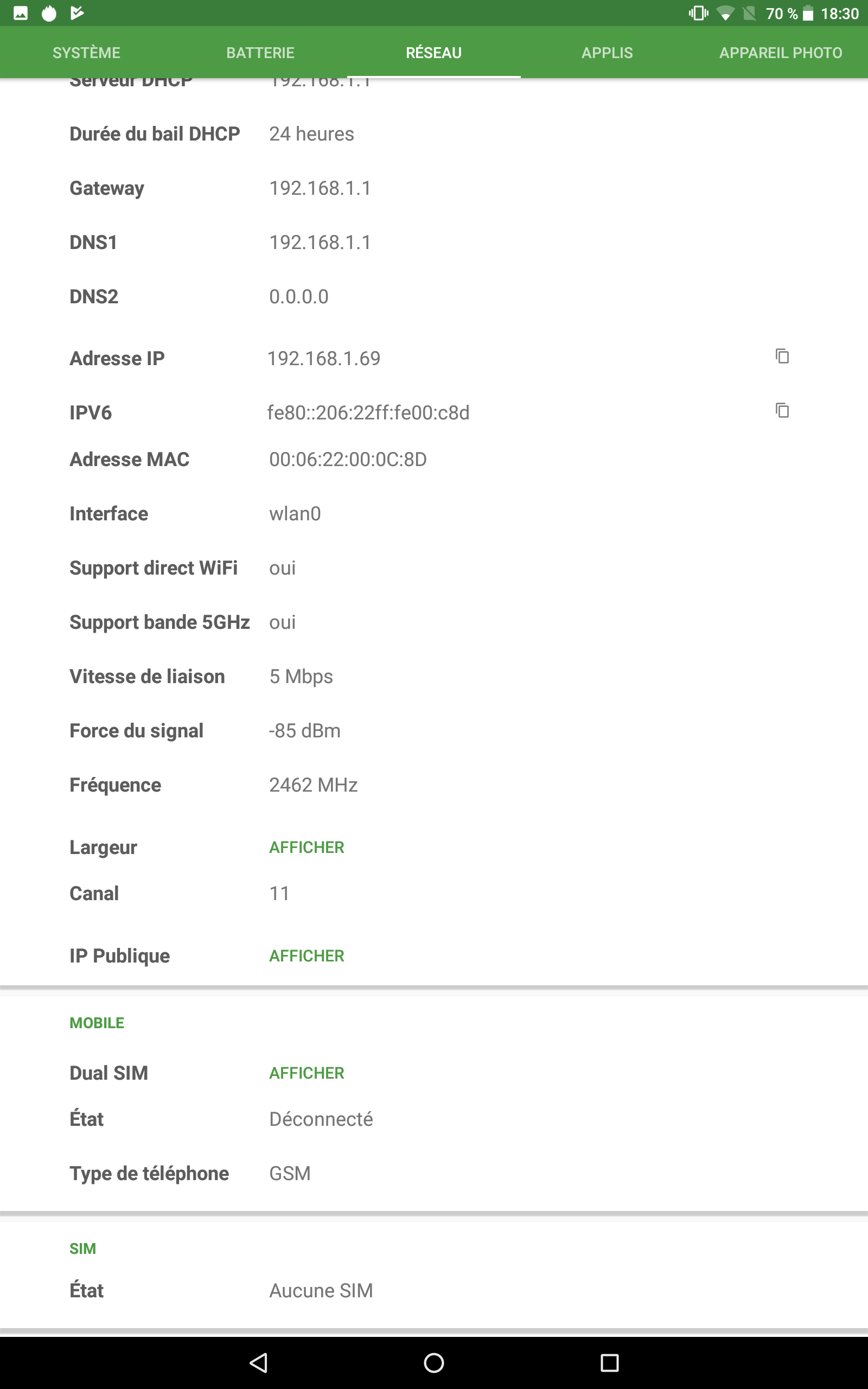Image resolution: width=868 pixels, height=1389 pixels.
Task: Copy the IPV6 address icon
Action: [782, 410]
